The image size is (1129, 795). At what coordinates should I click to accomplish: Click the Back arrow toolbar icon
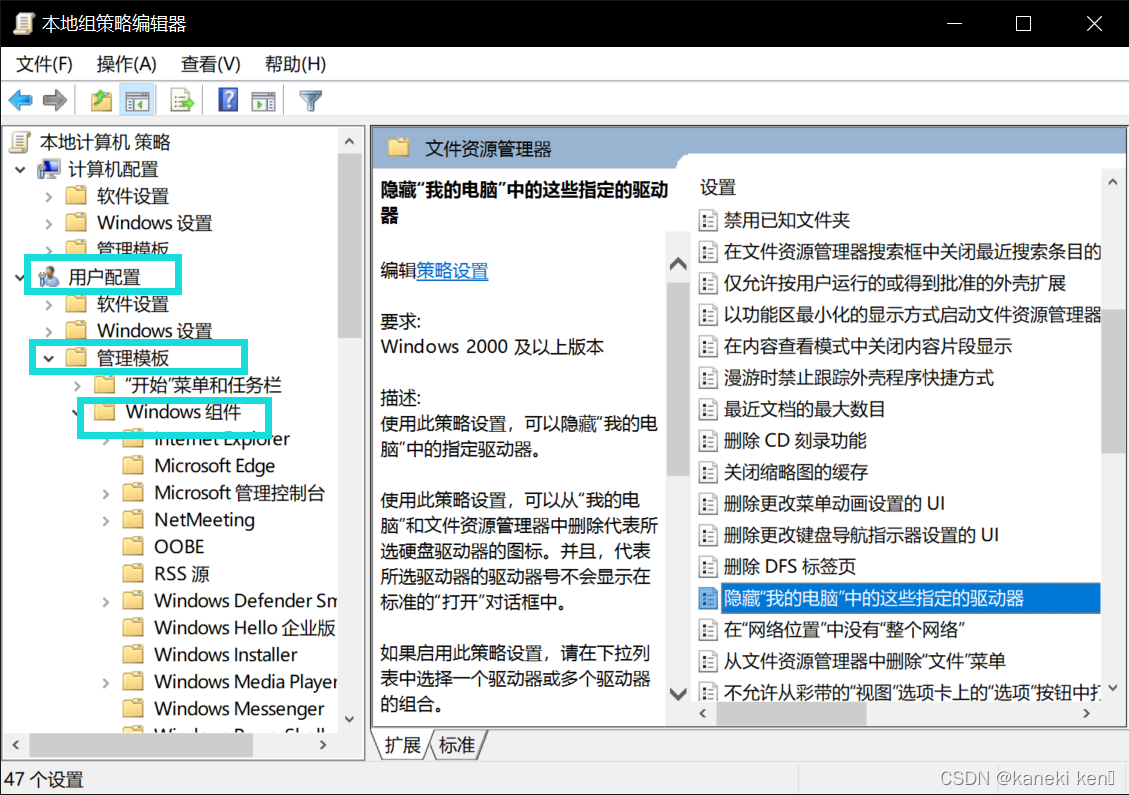click(x=20, y=101)
